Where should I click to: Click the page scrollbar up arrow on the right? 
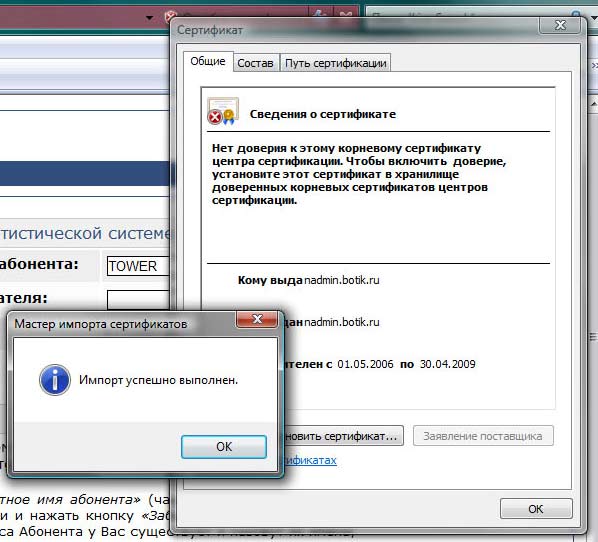click(x=594, y=103)
